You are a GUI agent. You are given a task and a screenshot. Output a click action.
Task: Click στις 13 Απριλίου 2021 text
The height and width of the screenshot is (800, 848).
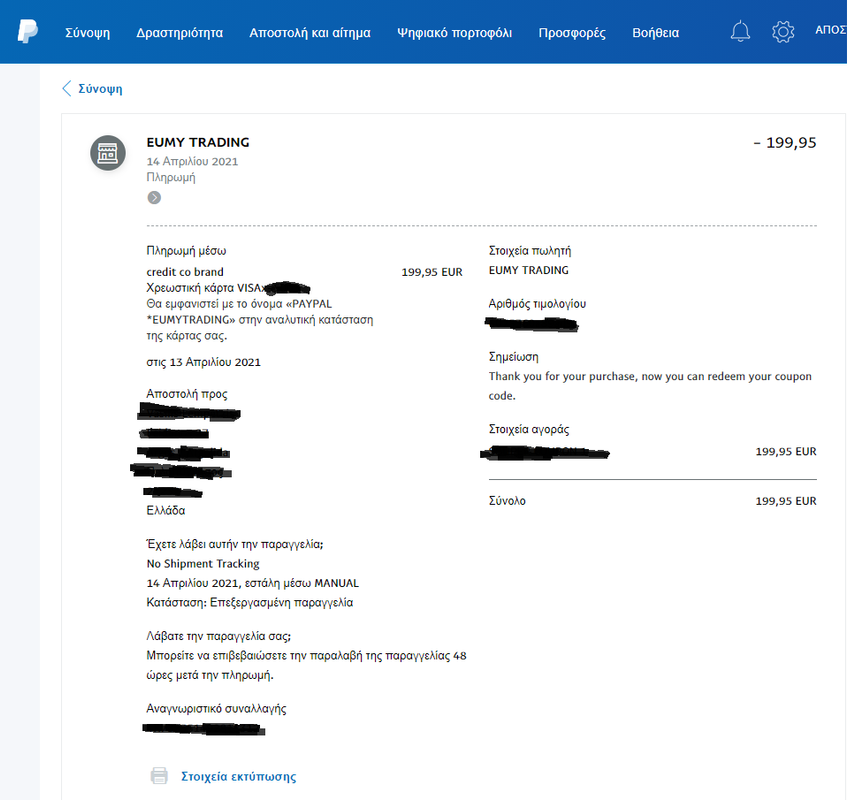pyautogui.click(x=203, y=362)
